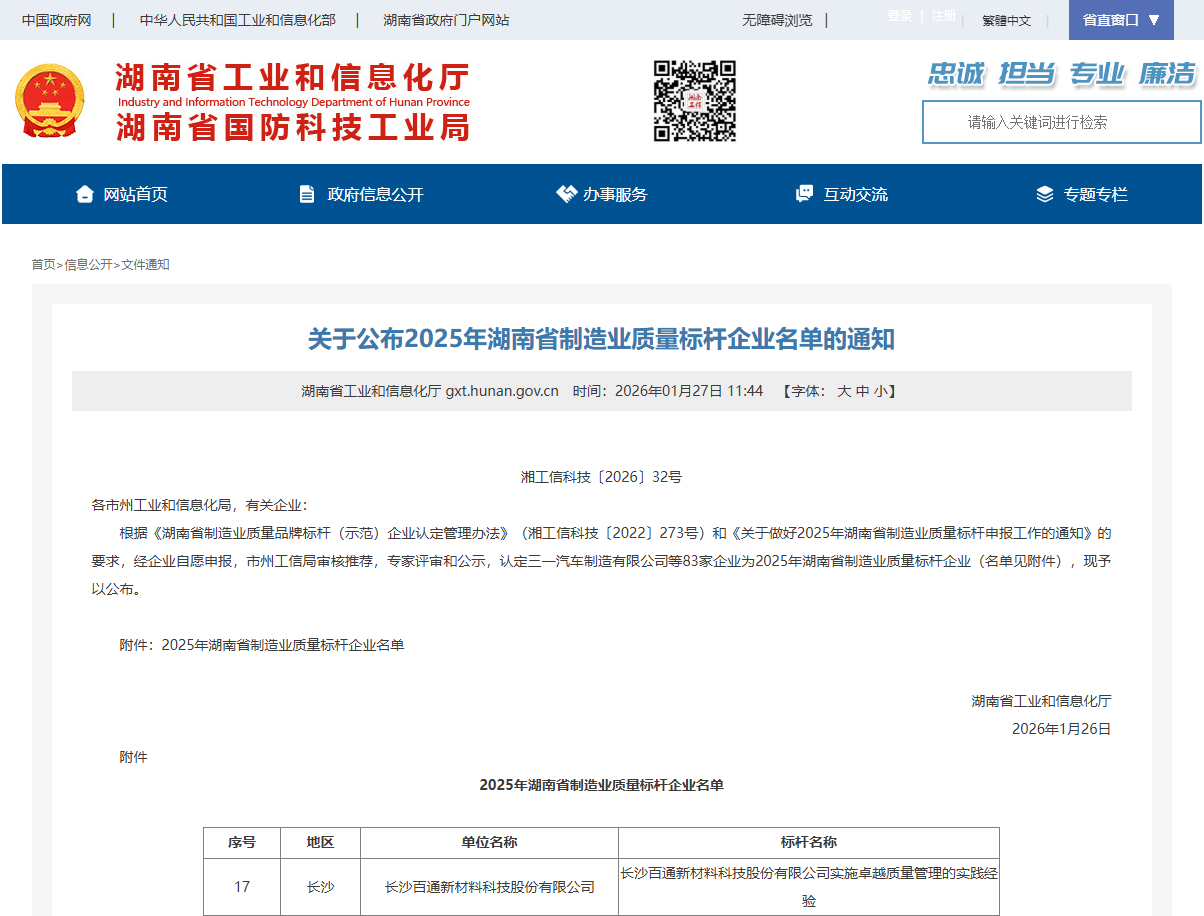Enable 无障碍浏览 accessibility mode
Viewport: 1204px width, 916px height.
(x=777, y=20)
